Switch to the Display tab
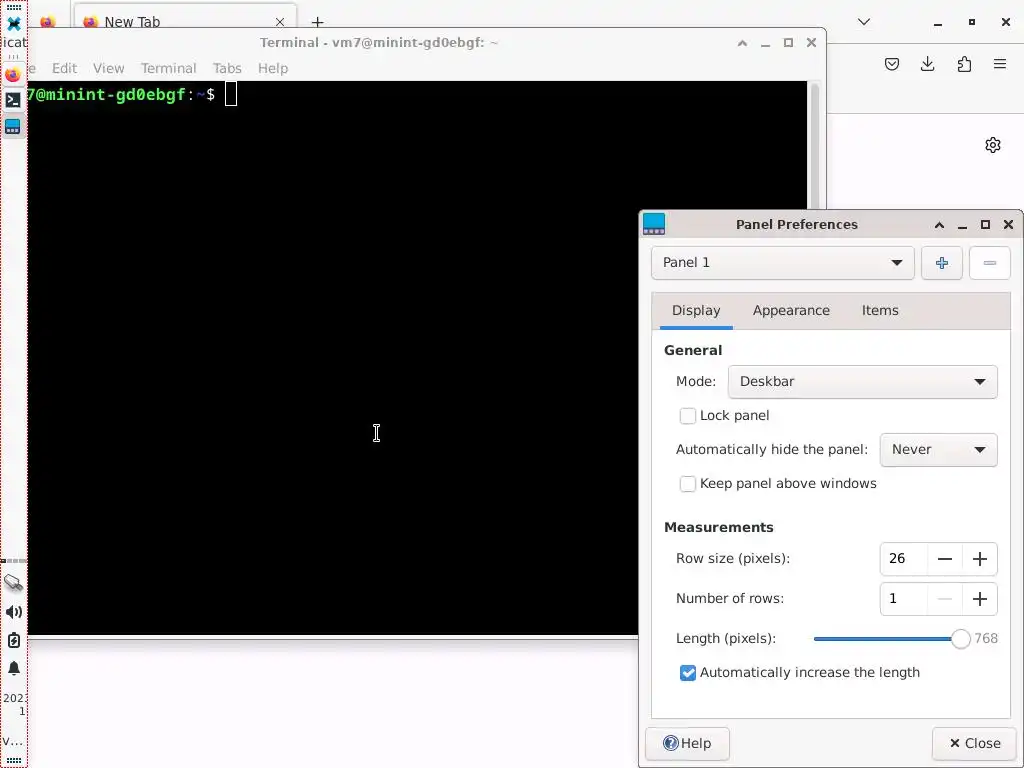The width and height of the screenshot is (1024, 768). 696,311
